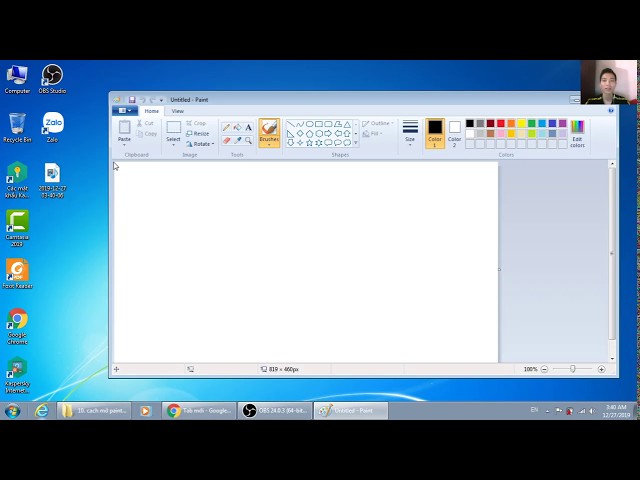Open Internet Explorer from taskbar
640x480 pixels.
42,411
